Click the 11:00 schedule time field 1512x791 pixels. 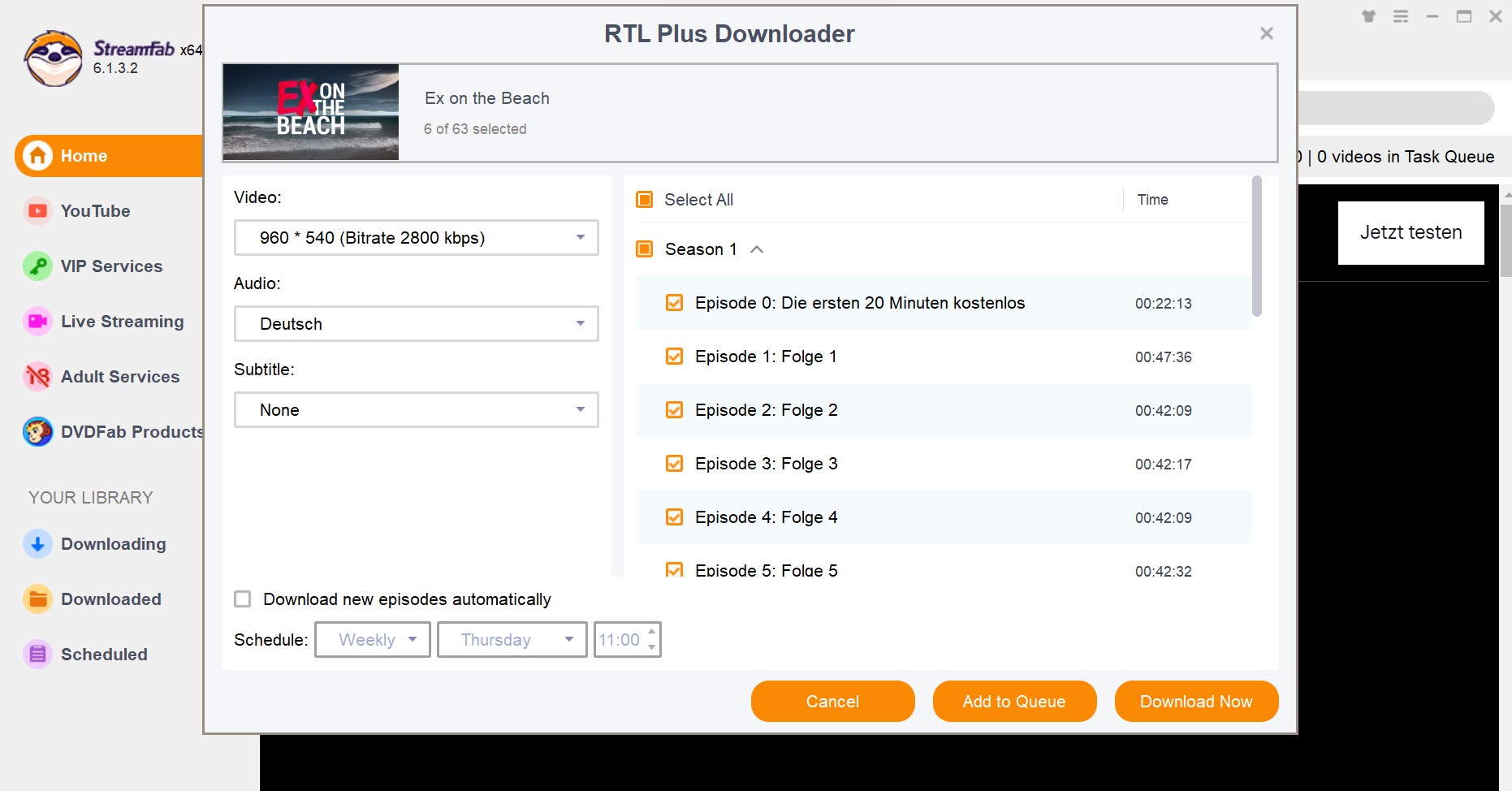point(620,640)
